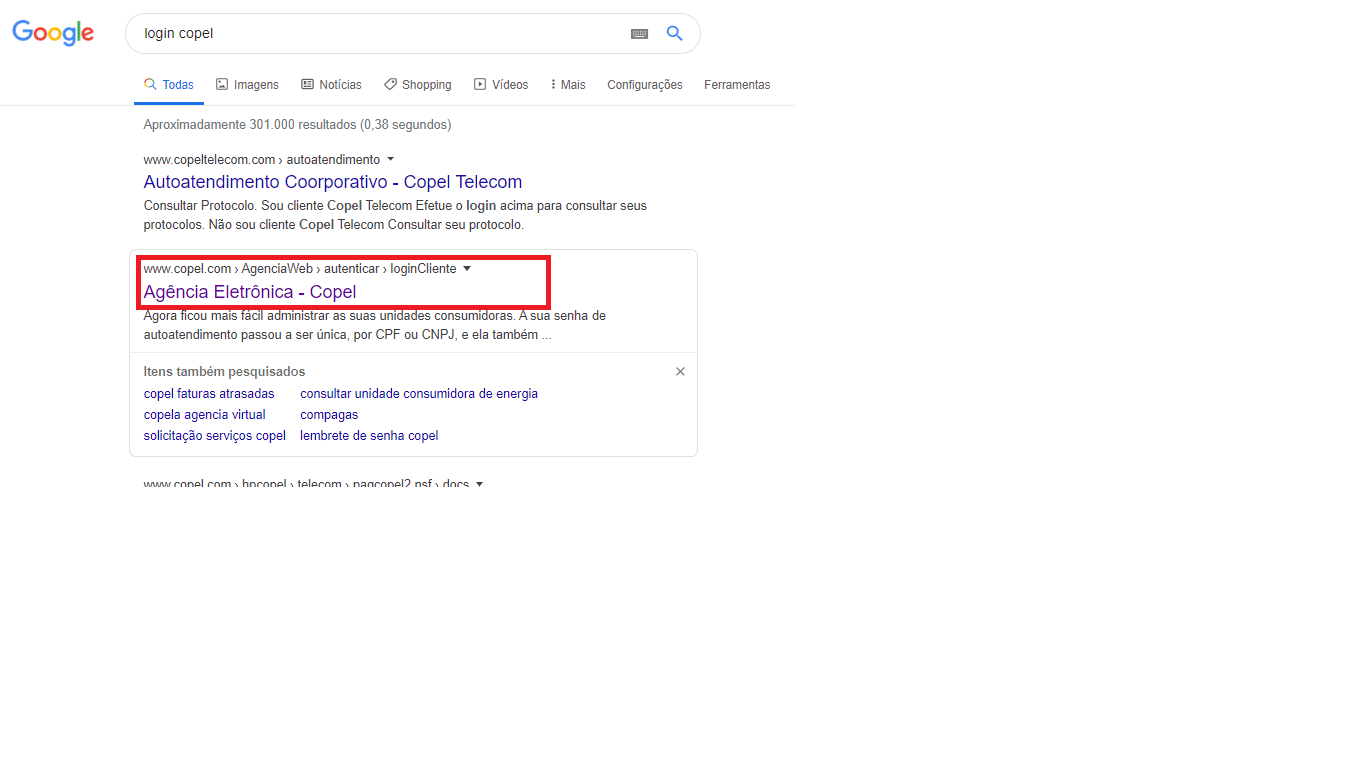Open Agência Eletrônica - Copel result
Image resolution: width=1366 pixels, height=768 pixels.
250,292
